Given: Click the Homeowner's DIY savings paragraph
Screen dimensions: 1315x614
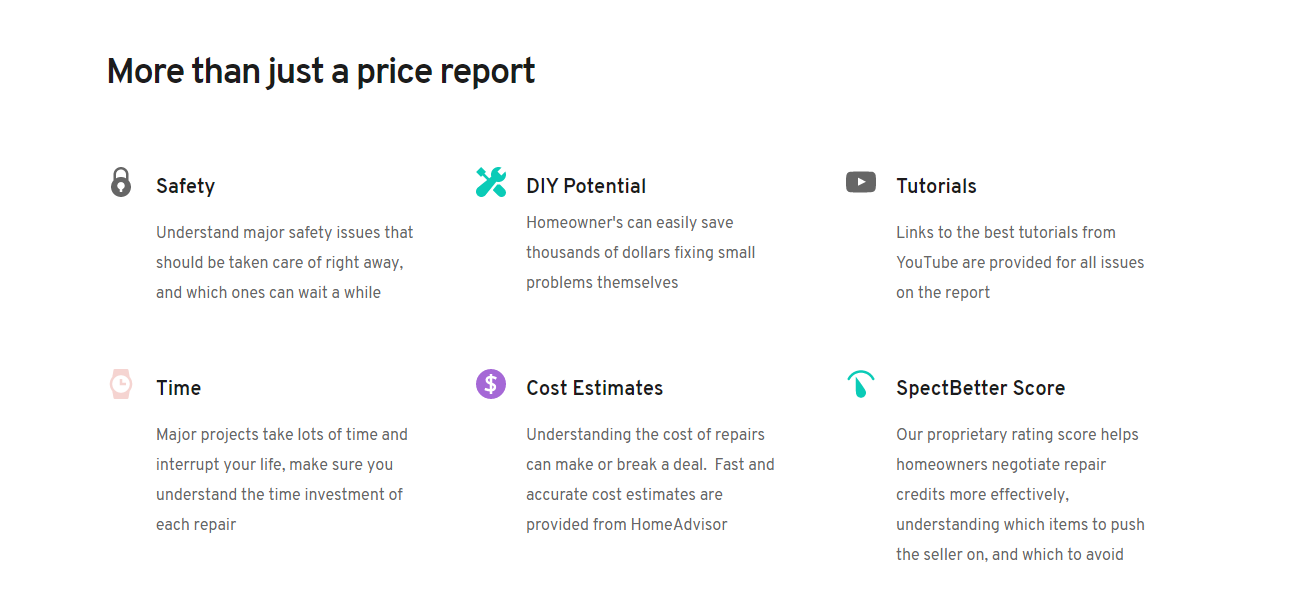Looking at the screenshot, I should [640, 253].
